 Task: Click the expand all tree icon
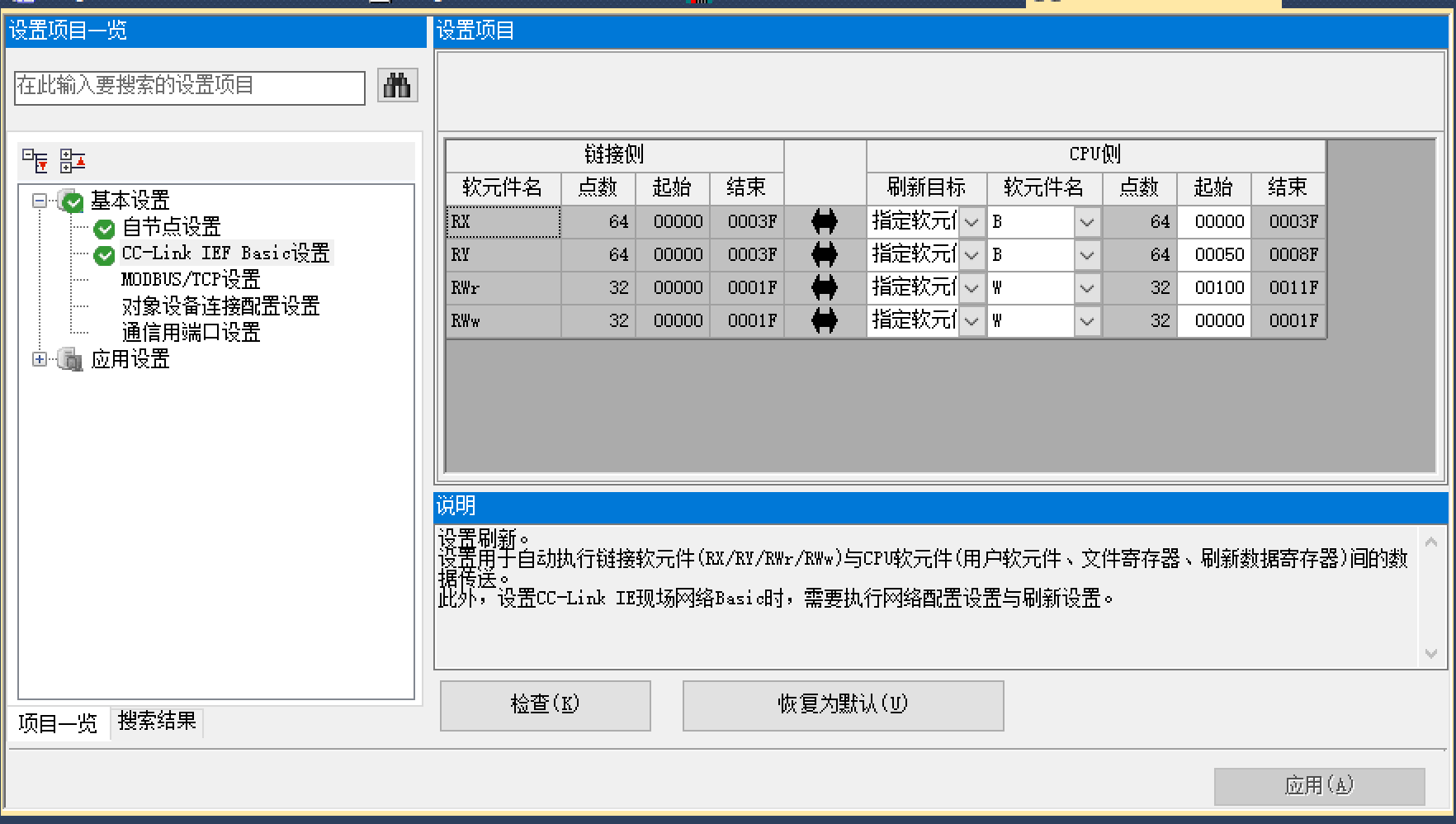(35, 161)
